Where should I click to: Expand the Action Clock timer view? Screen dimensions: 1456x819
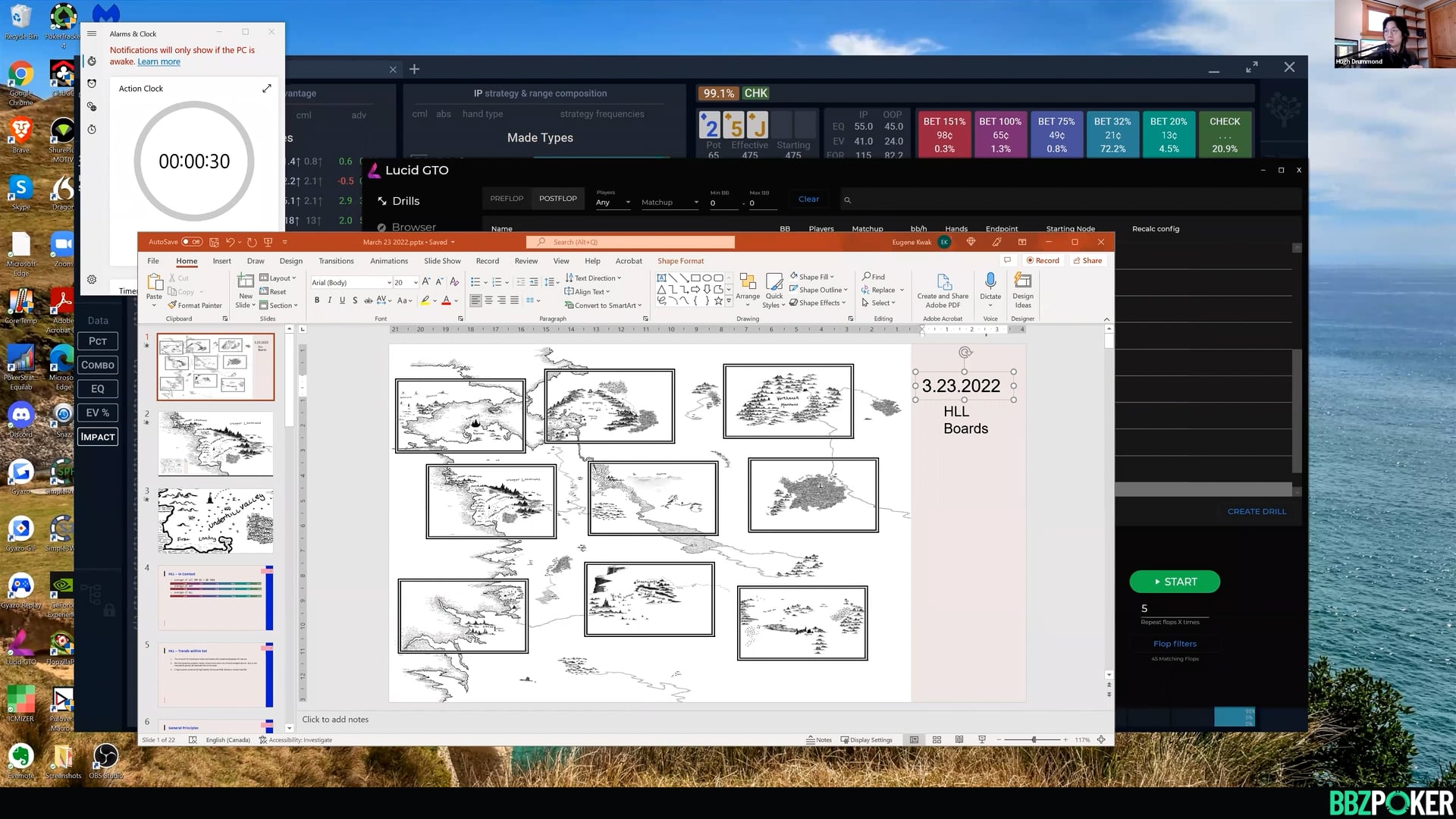click(267, 89)
